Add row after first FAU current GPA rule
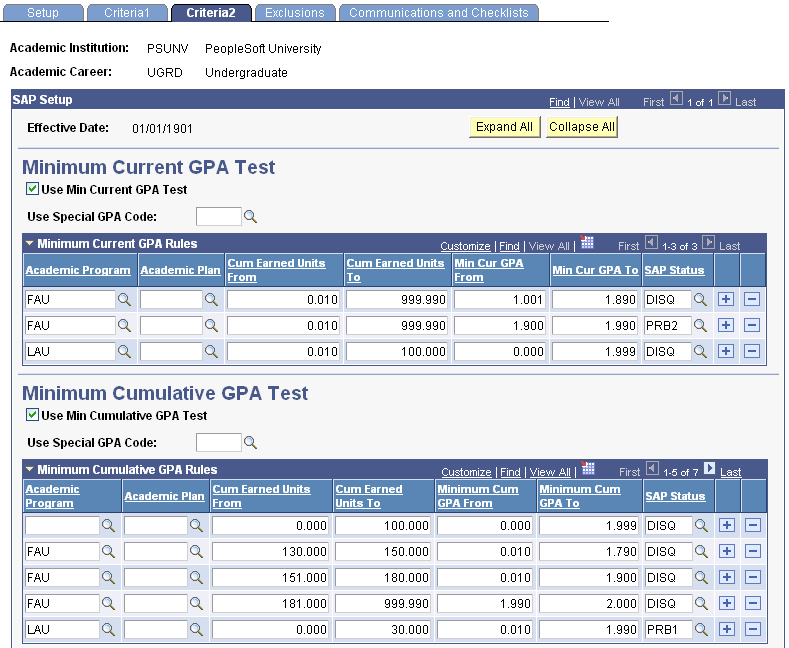This screenshot has height=648, width=789. click(x=726, y=299)
